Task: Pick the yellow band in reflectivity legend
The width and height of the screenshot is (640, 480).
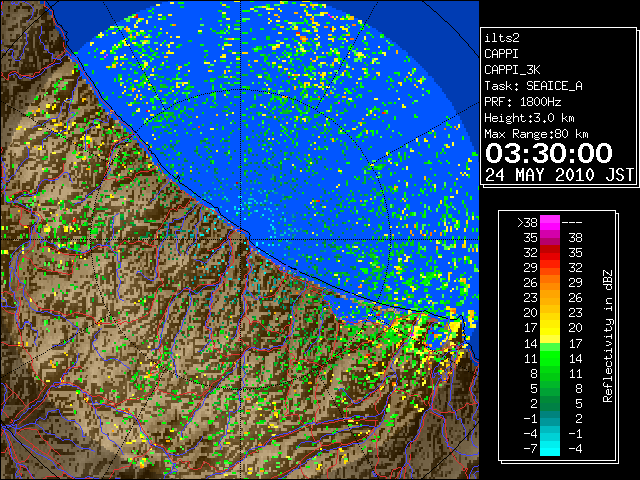Action: pos(550,328)
